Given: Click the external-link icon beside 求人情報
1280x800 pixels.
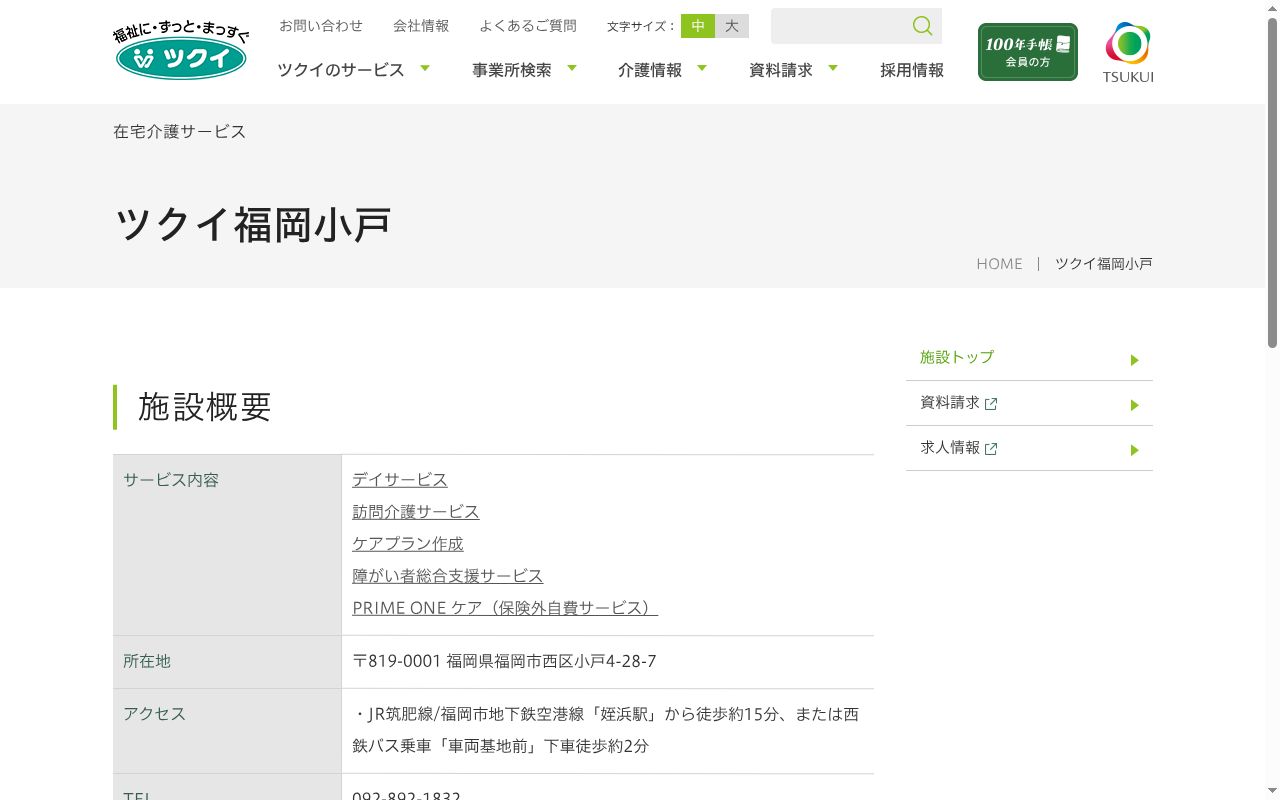Looking at the screenshot, I should [991, 449].
